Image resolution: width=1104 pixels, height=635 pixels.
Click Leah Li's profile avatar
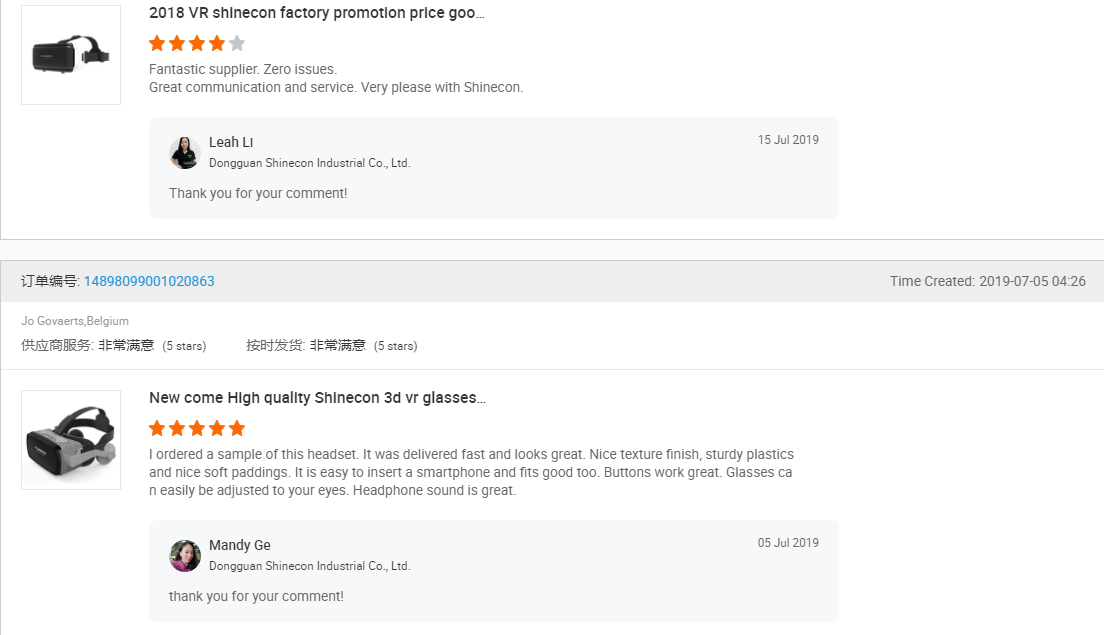click(185, 152)
